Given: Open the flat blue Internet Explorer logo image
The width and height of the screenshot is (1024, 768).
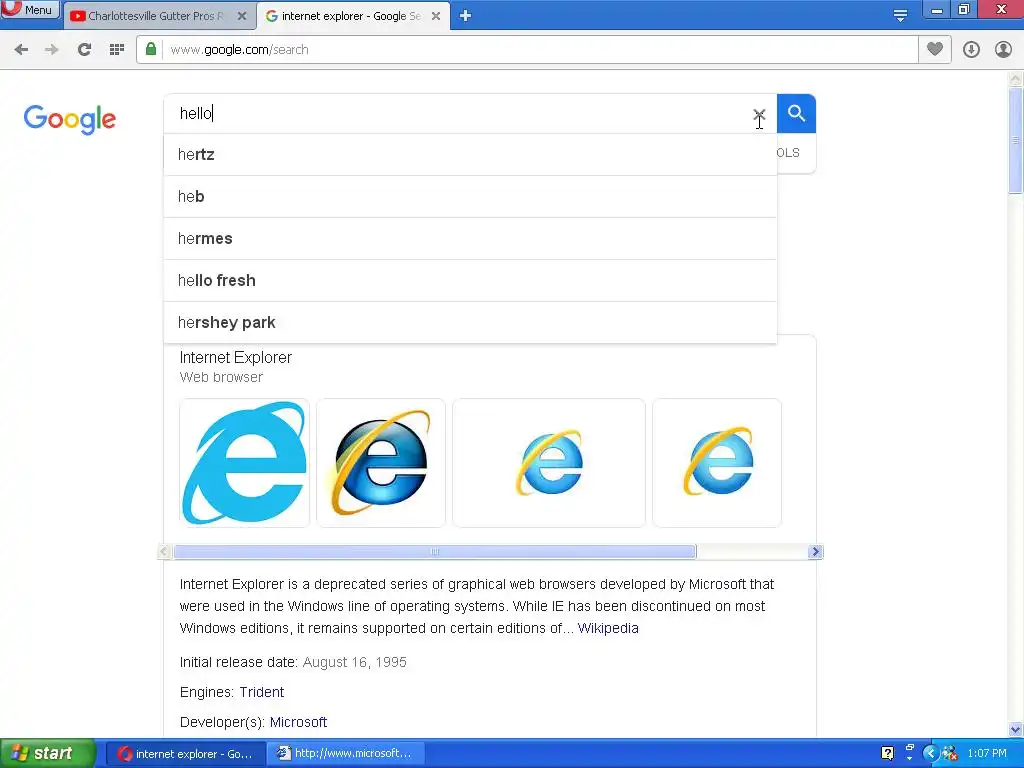Looking at the screenshot, I should pos(244,463).
